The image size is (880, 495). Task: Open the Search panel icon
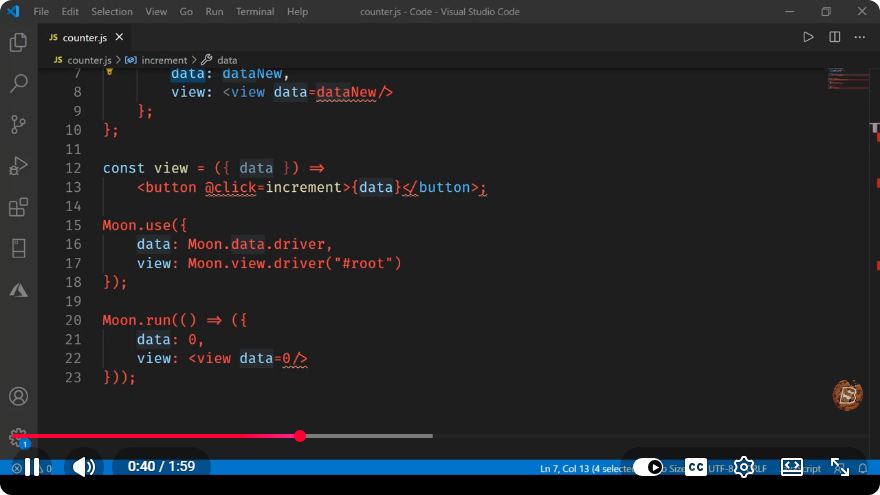coord(18,83)
